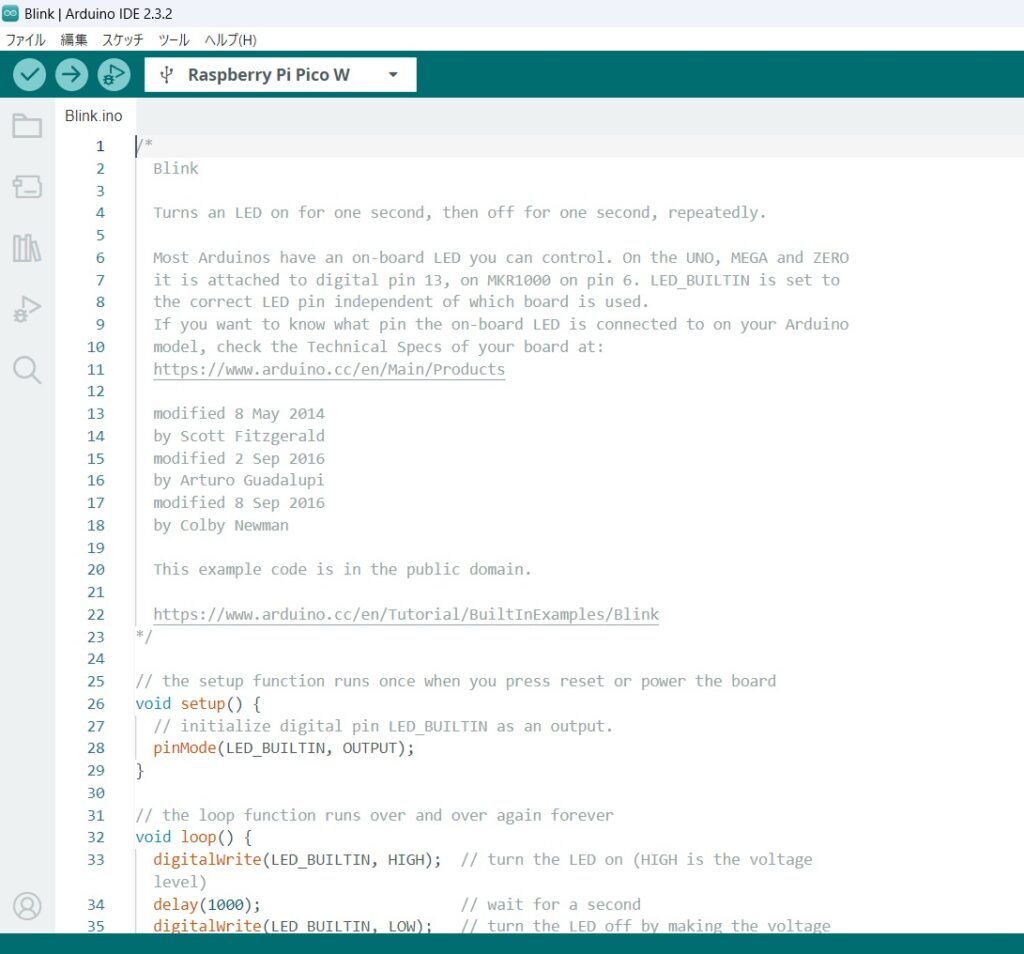Click 'pinMode(LED_BUILTIN, OUTPUT);' code line

(x=283, y=748)
